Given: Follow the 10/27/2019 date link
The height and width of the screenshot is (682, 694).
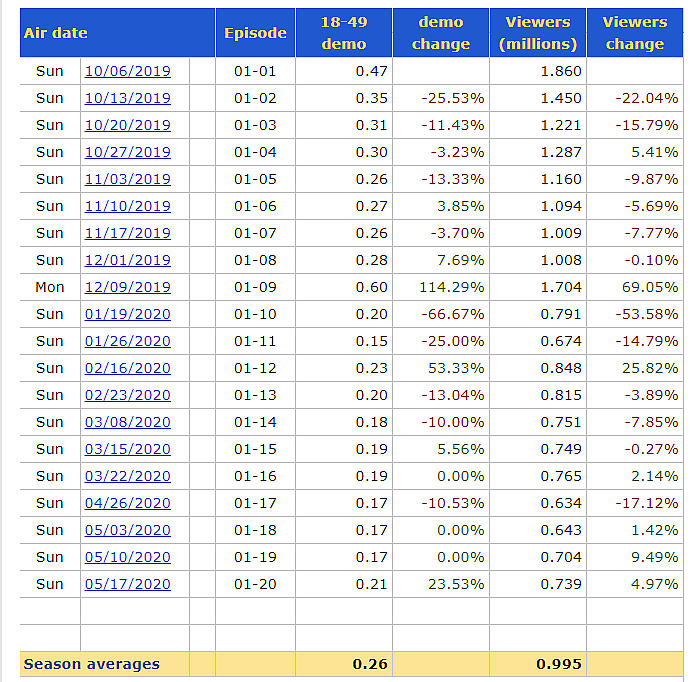Looking at the screenshot, I should point(127,152).
